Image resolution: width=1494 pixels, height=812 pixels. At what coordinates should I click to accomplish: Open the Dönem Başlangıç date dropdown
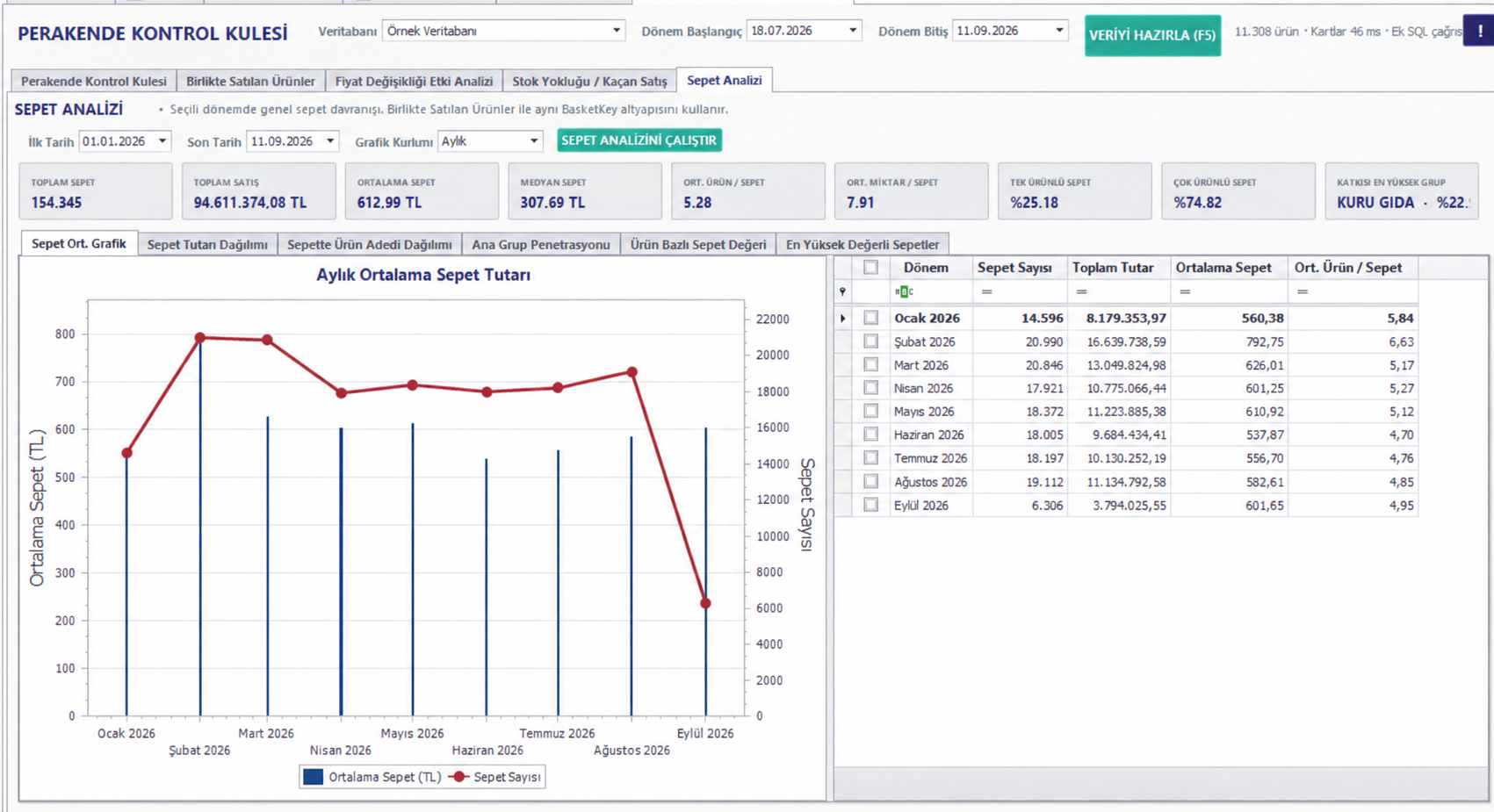852,31
